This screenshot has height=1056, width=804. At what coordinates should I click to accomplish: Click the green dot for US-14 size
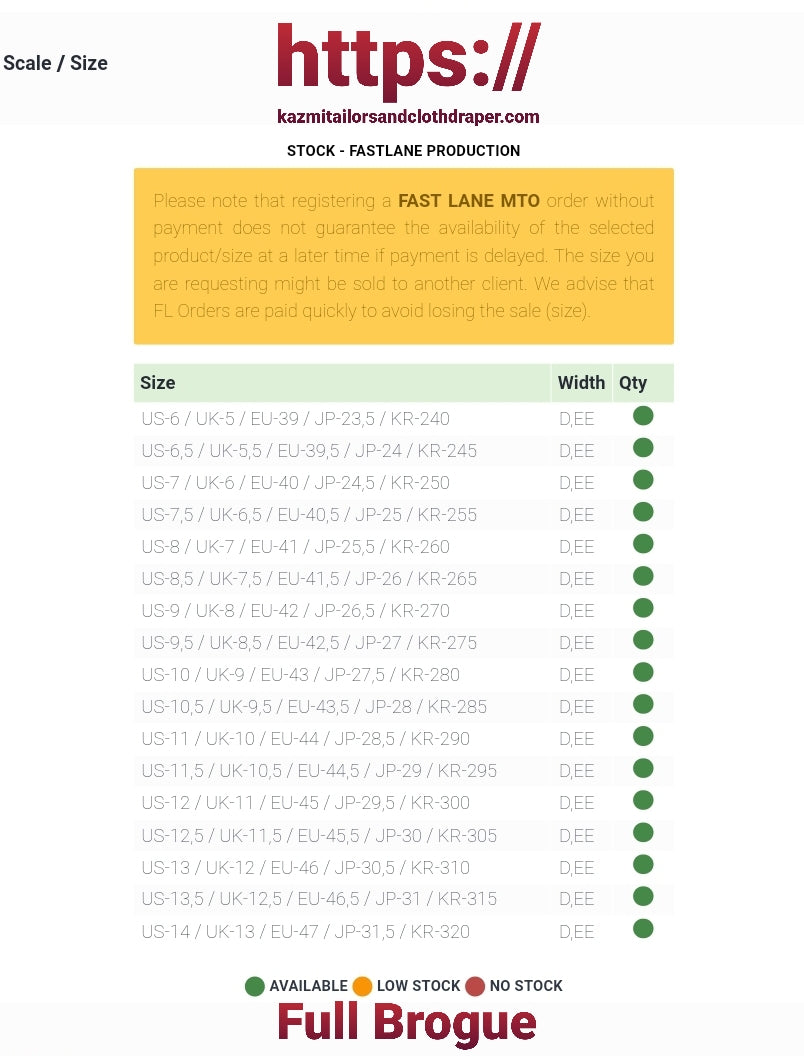pos(643,928)
